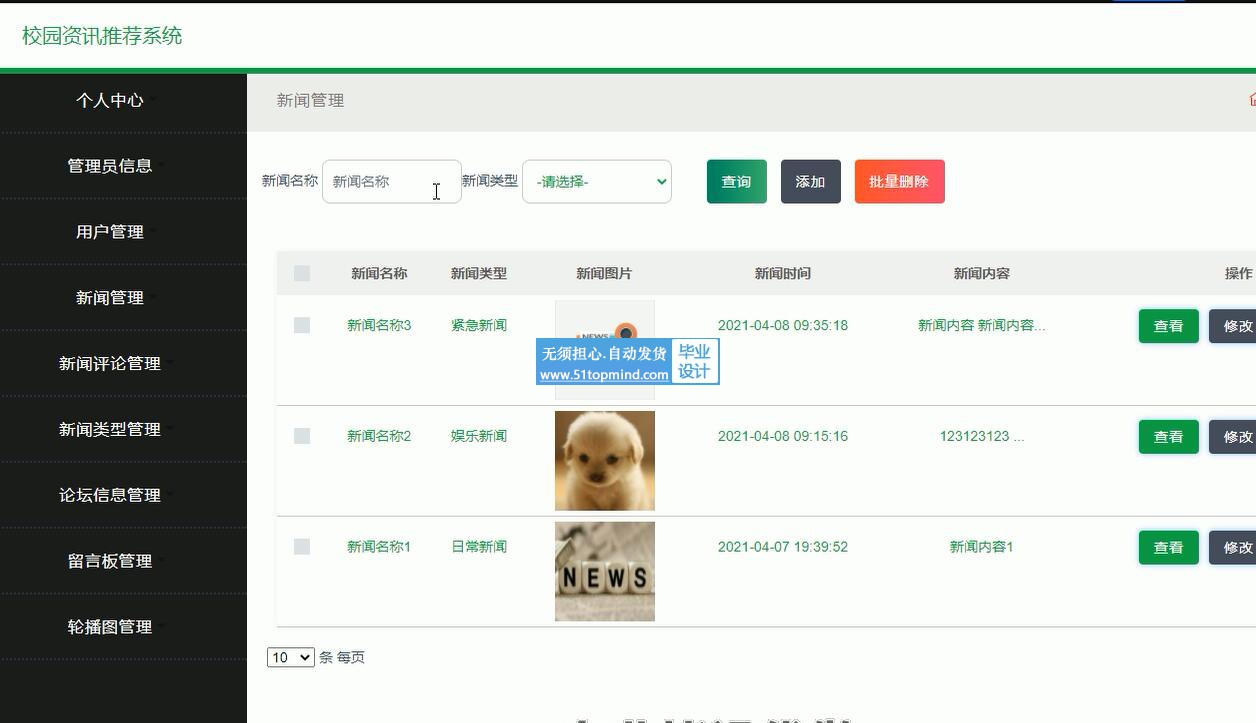Toggle the select-all checkbox in the table header

(302, 273)
